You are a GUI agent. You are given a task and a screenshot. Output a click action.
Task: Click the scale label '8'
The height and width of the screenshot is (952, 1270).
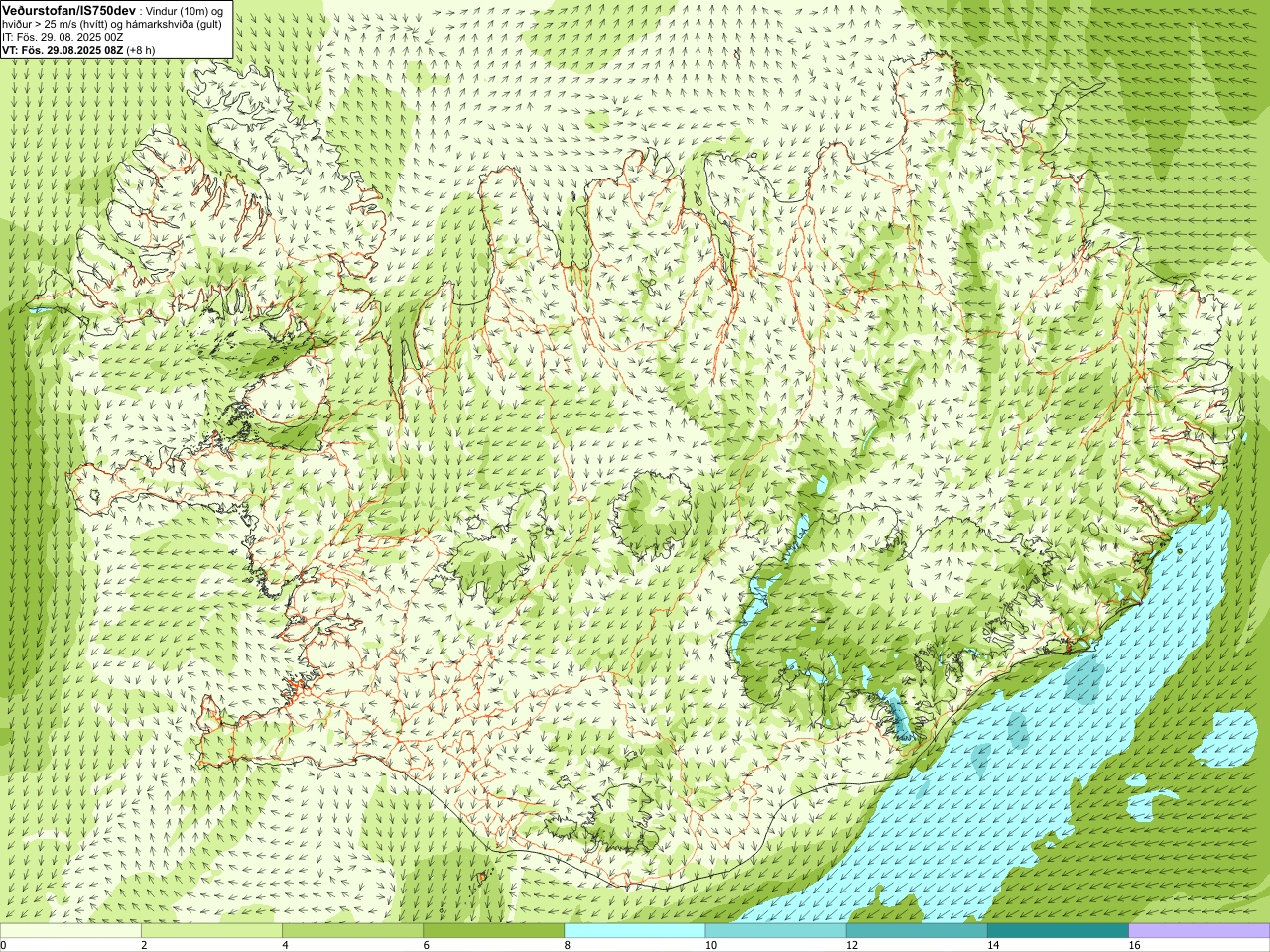tap(568, 946)
